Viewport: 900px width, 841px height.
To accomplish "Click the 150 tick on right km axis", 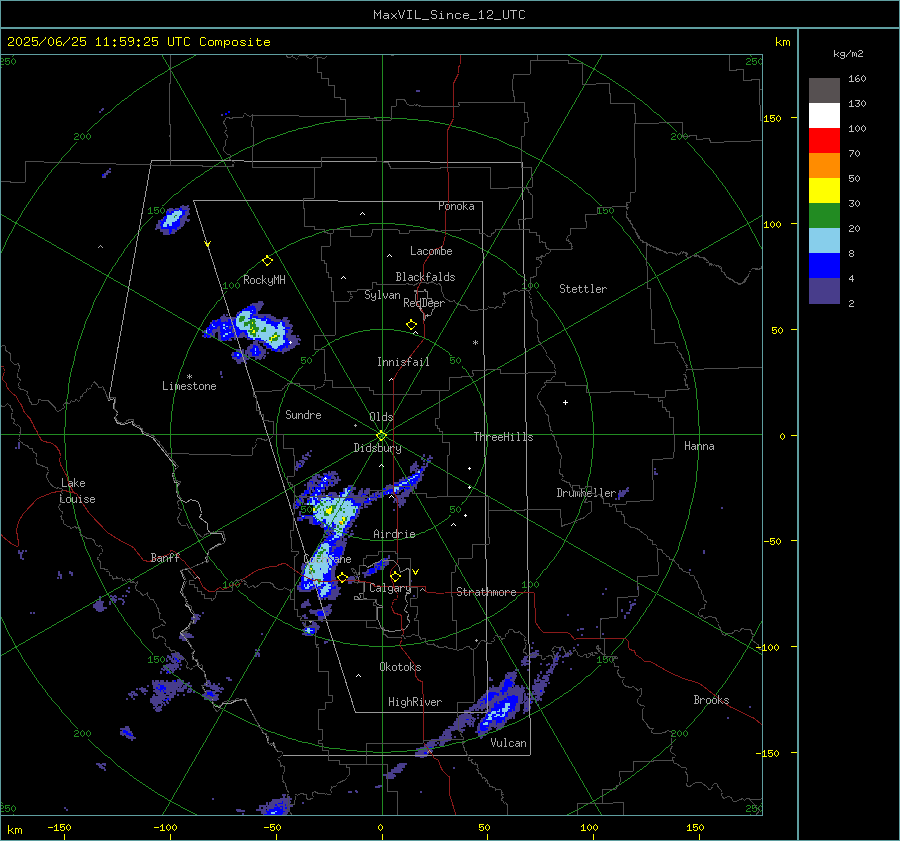I will [x=772, y=118].
